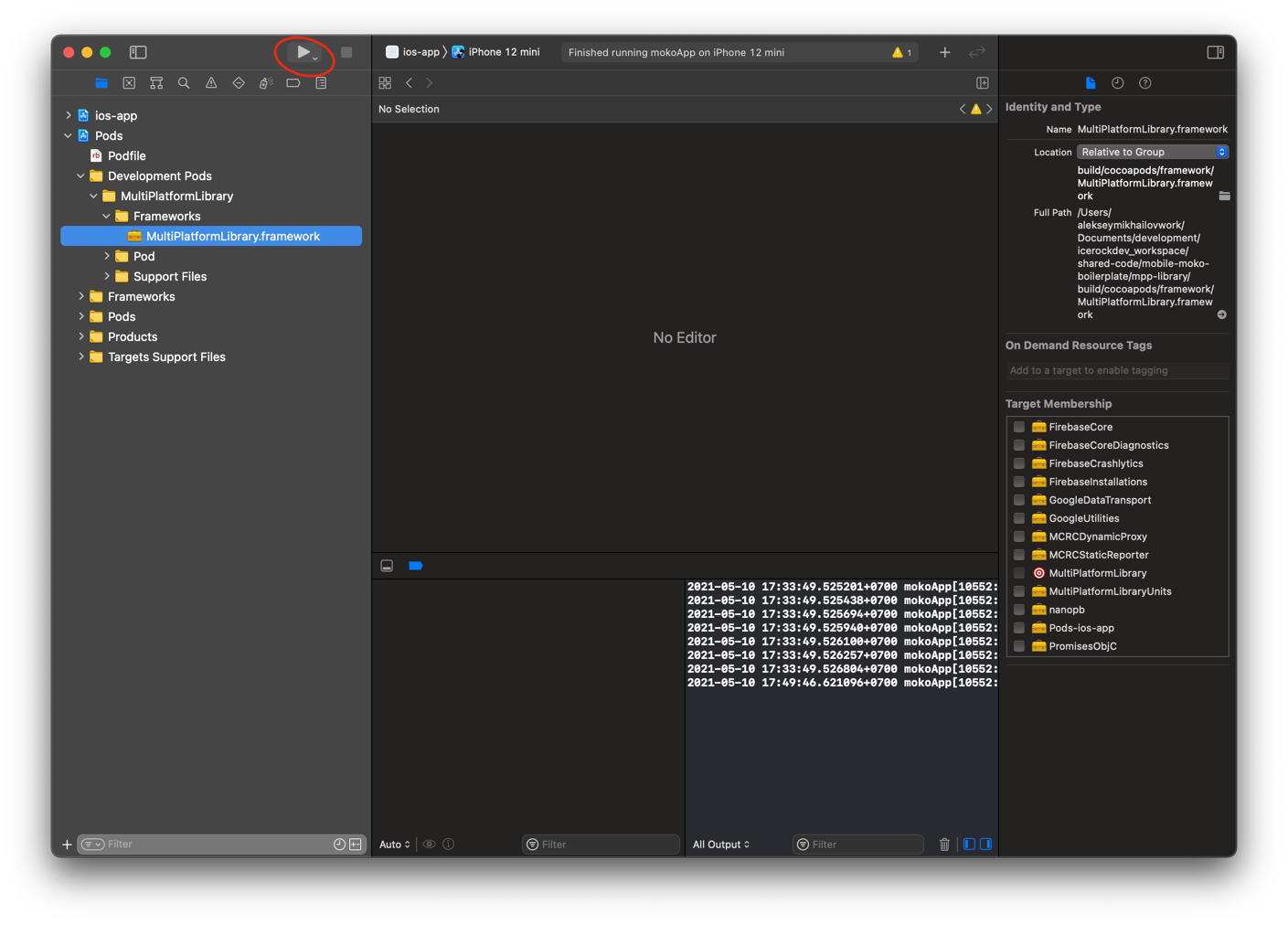Open the Auto variables scope dropdown
Viewport: 1288px width, 925px height.
[x=395, y=845]
